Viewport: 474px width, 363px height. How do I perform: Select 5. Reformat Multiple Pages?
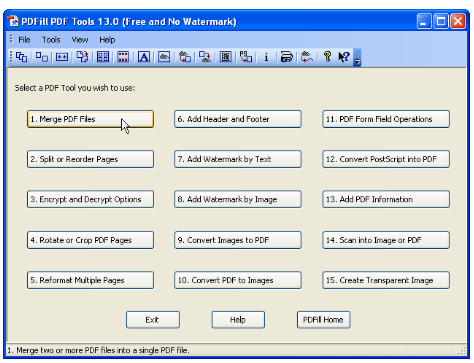pyautogui.click(x=90, y=280)
